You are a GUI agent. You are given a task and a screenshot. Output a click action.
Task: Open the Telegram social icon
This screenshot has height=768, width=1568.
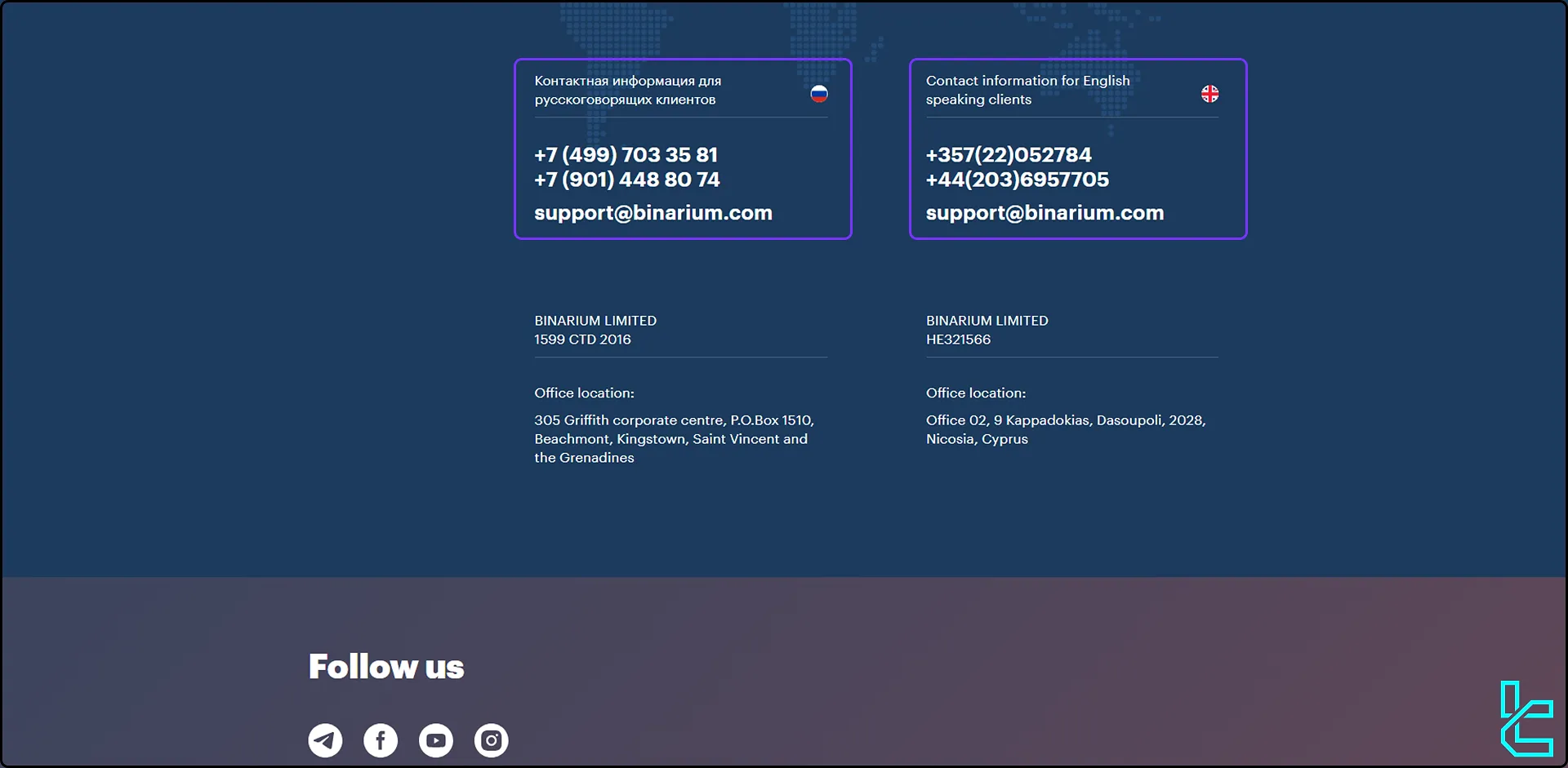[x=325, y=740]
